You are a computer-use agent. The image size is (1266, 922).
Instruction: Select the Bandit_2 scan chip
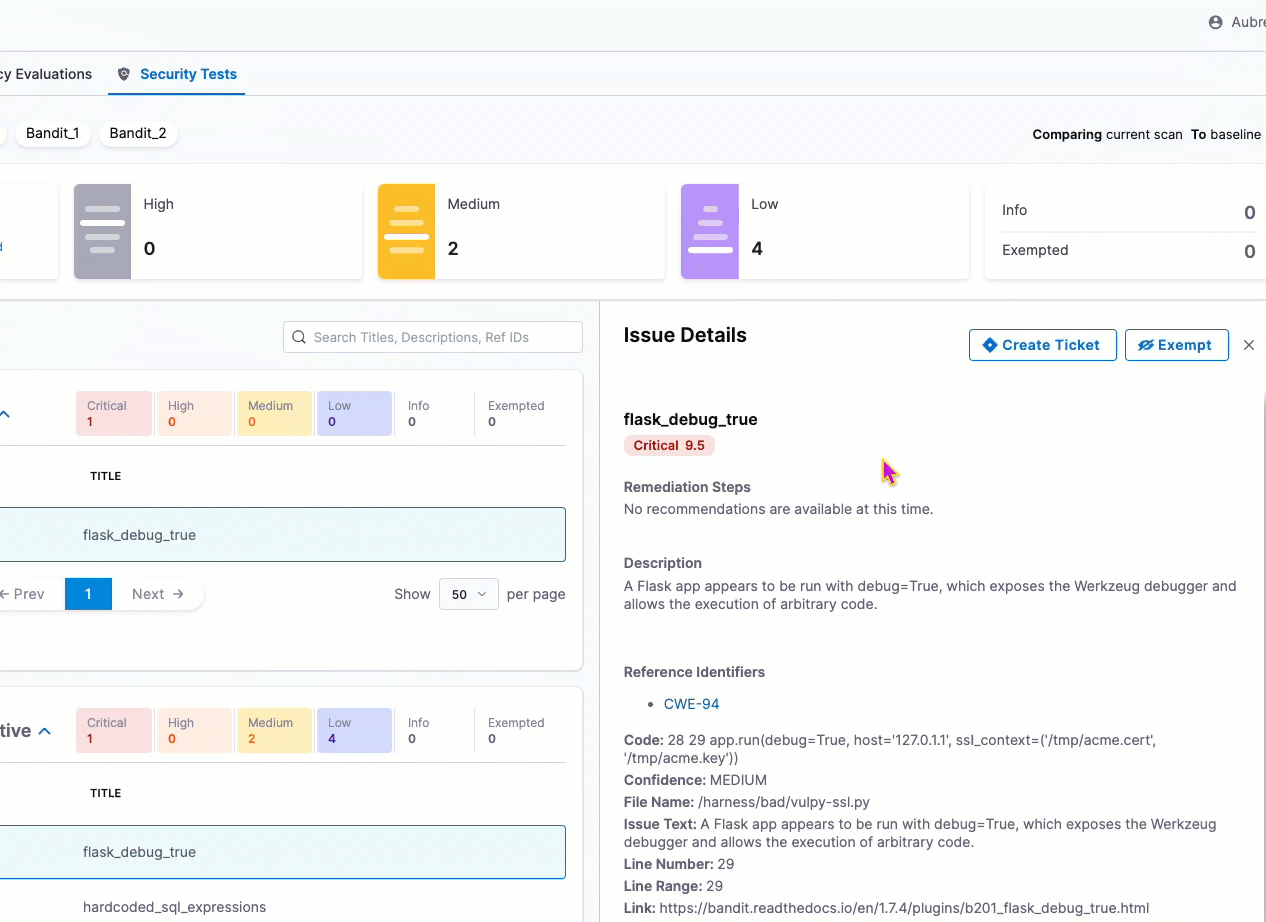(x=138, y=133)
